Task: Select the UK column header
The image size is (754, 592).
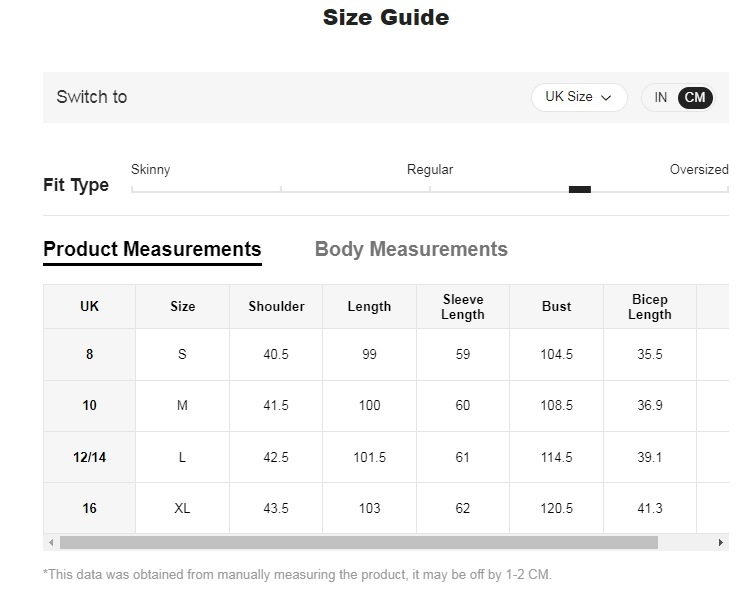Action: click(x=90, y=307)
